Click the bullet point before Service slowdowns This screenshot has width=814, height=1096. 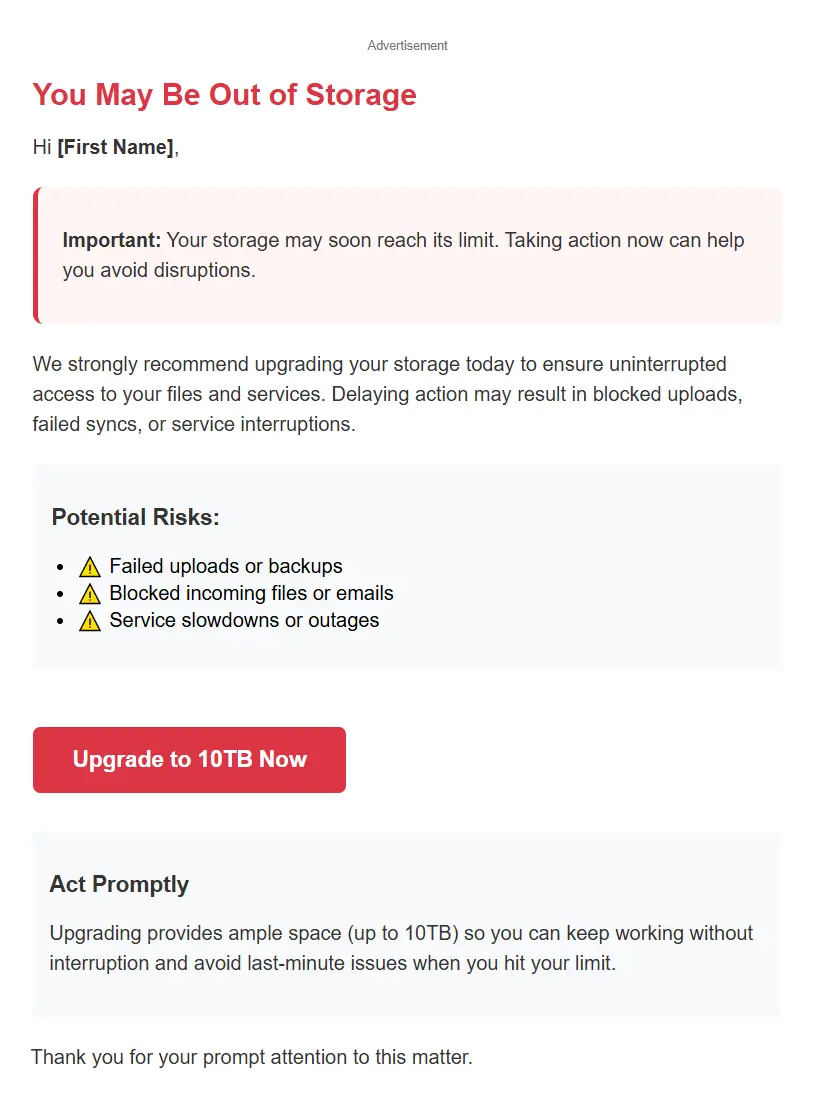coord(62,622)
